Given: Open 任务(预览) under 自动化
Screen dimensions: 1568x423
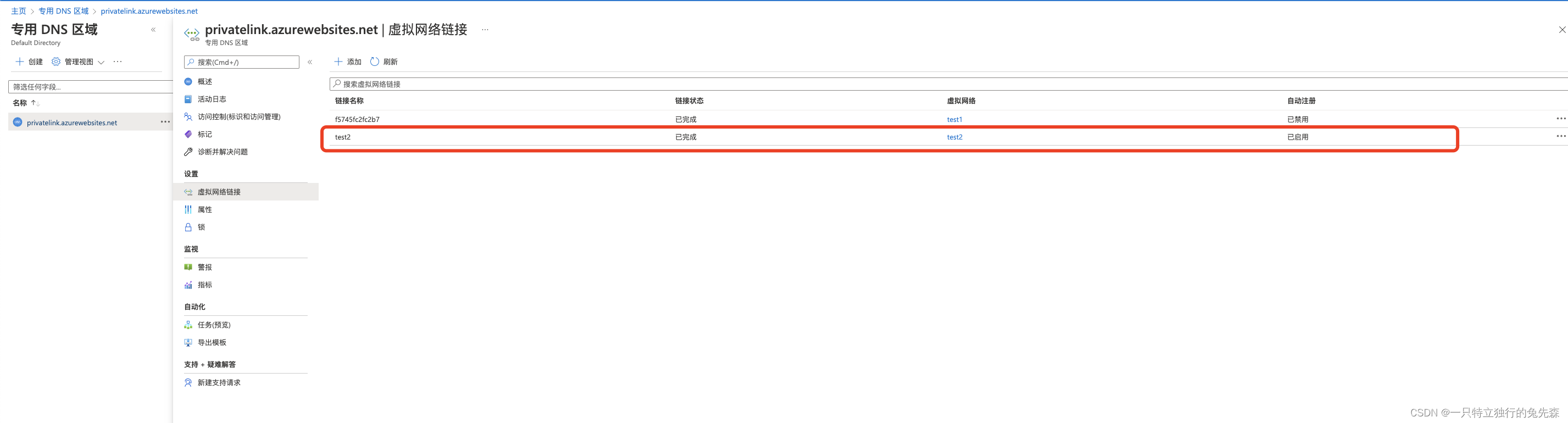Looking at the screenshot, I should 214,325.
